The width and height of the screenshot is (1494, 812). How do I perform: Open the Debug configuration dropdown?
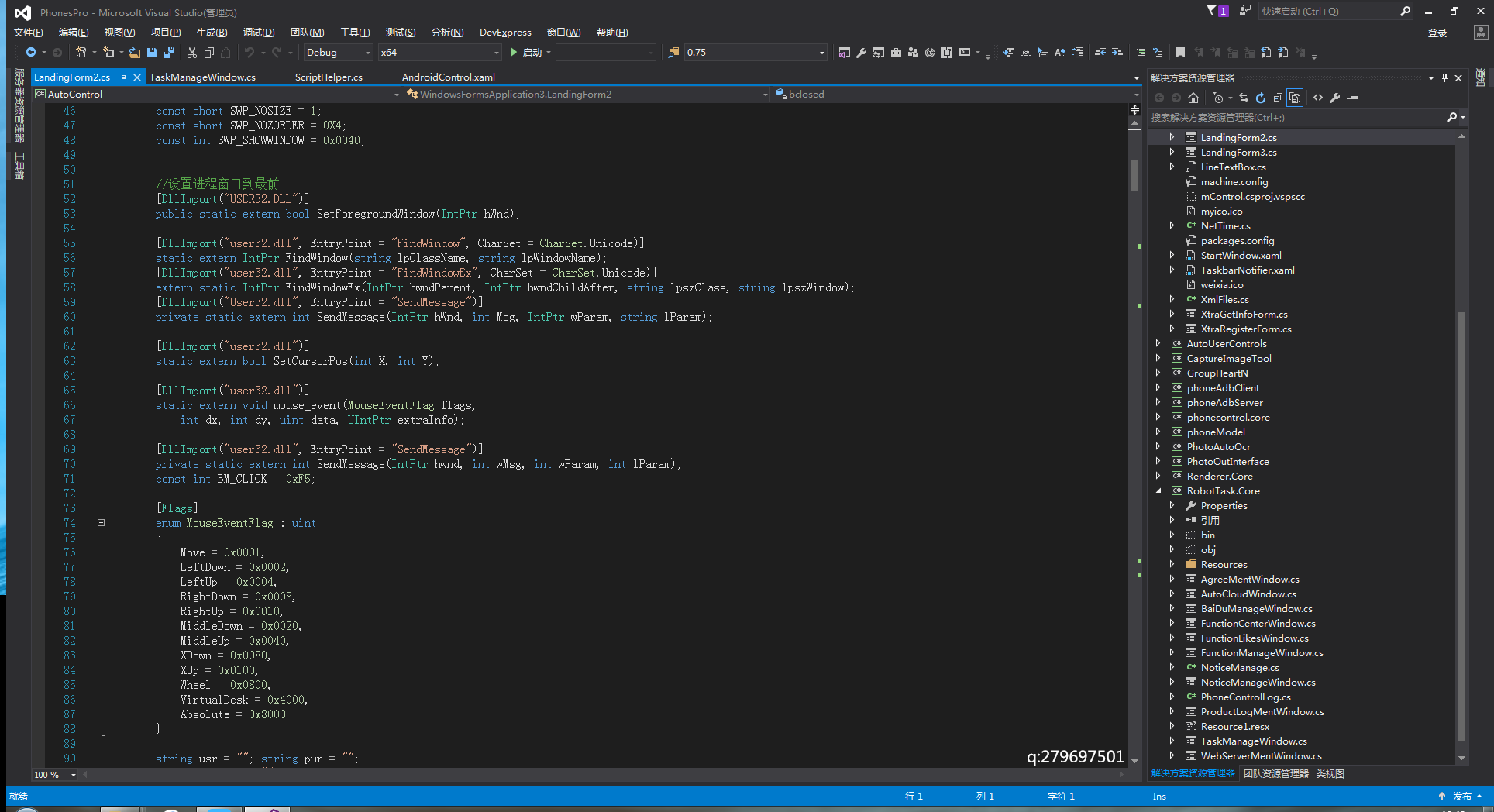pyautogui.click(x=339, y=53)
